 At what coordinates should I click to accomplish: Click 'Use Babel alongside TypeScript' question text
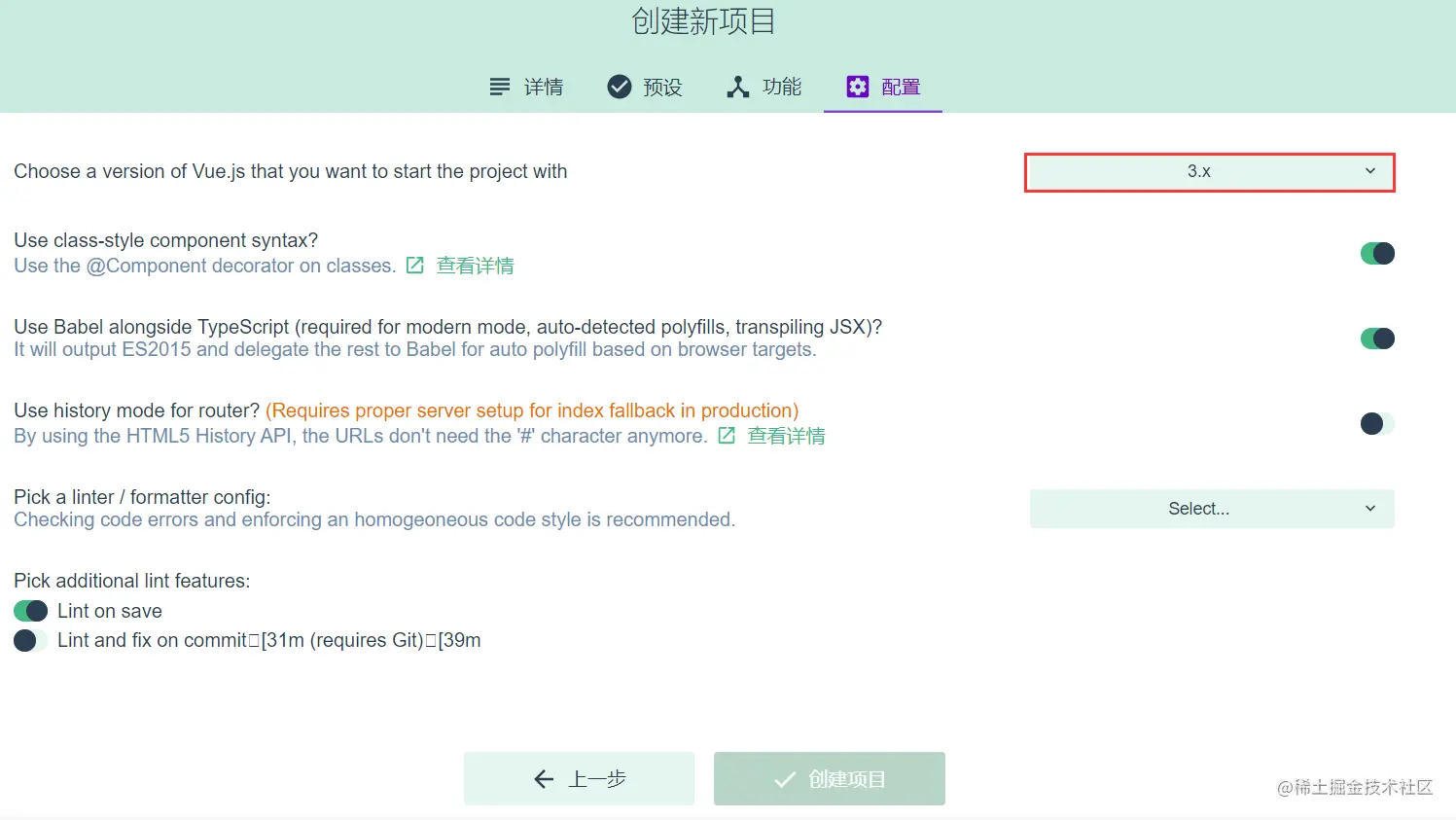448,327
